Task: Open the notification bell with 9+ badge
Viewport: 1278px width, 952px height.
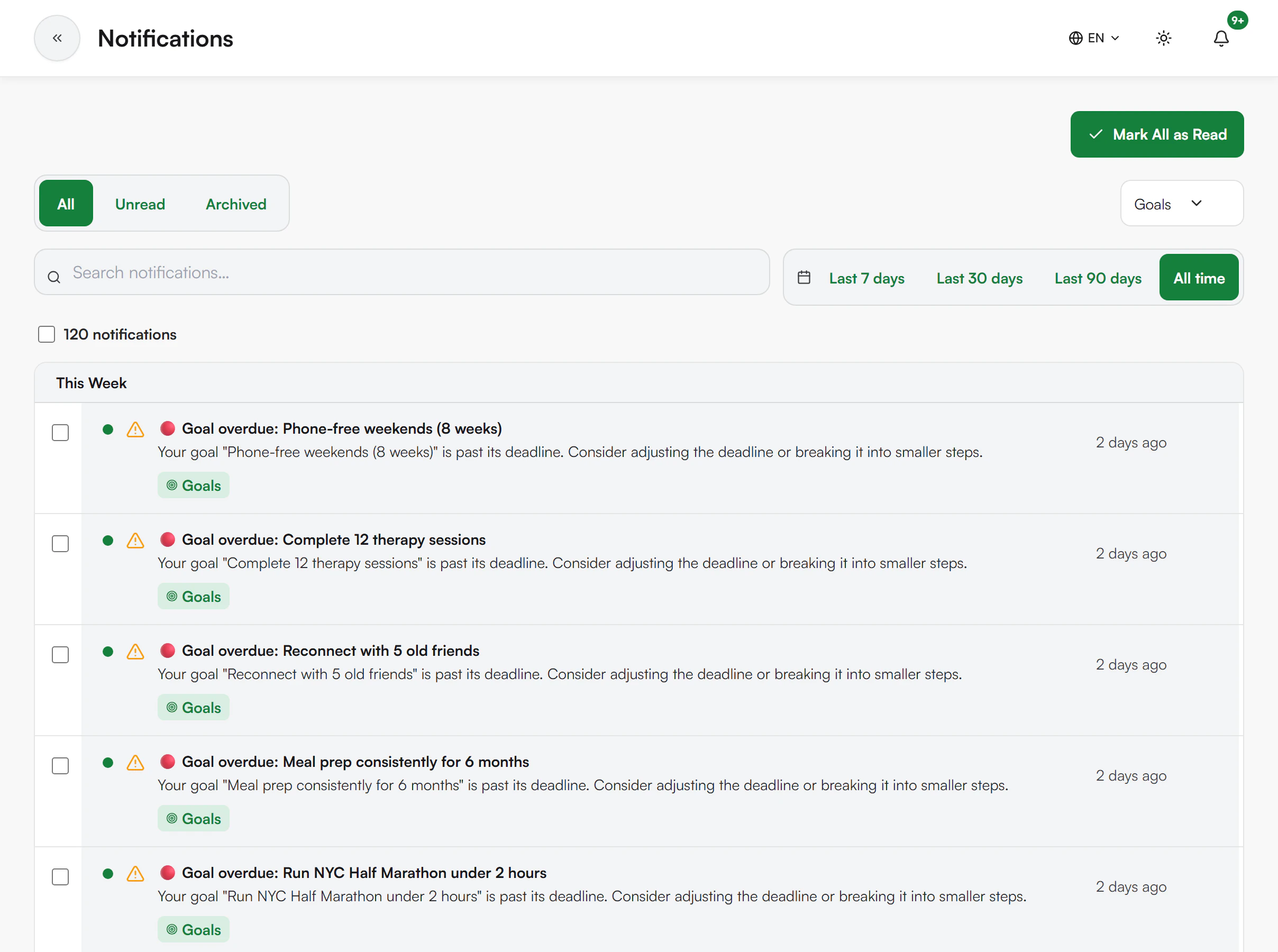Action: coord(1221,38)
